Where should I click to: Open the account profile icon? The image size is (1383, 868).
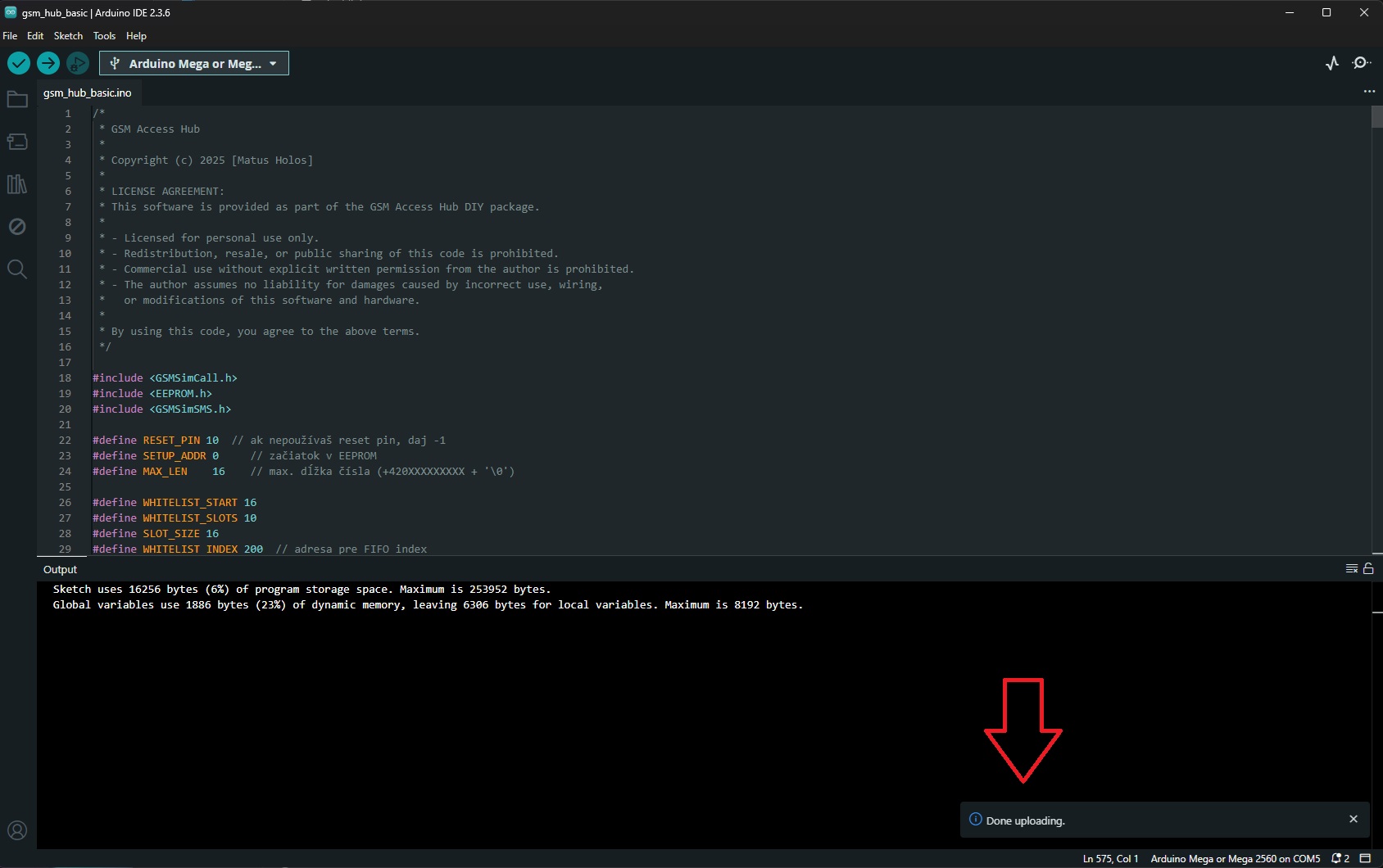pyautogui.click(x=17, y=830)
